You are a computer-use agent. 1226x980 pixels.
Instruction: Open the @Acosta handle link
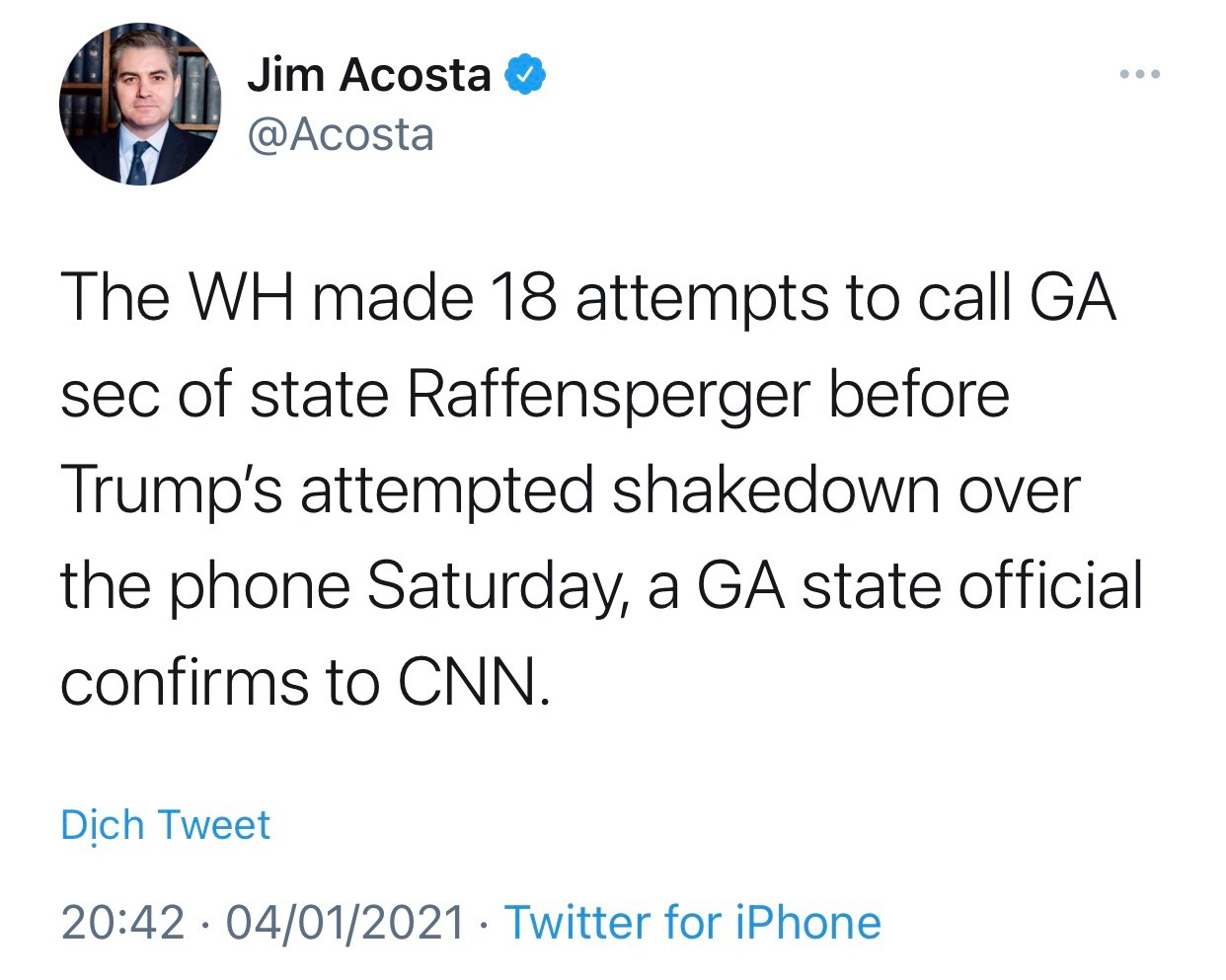(x=341, y=134)
